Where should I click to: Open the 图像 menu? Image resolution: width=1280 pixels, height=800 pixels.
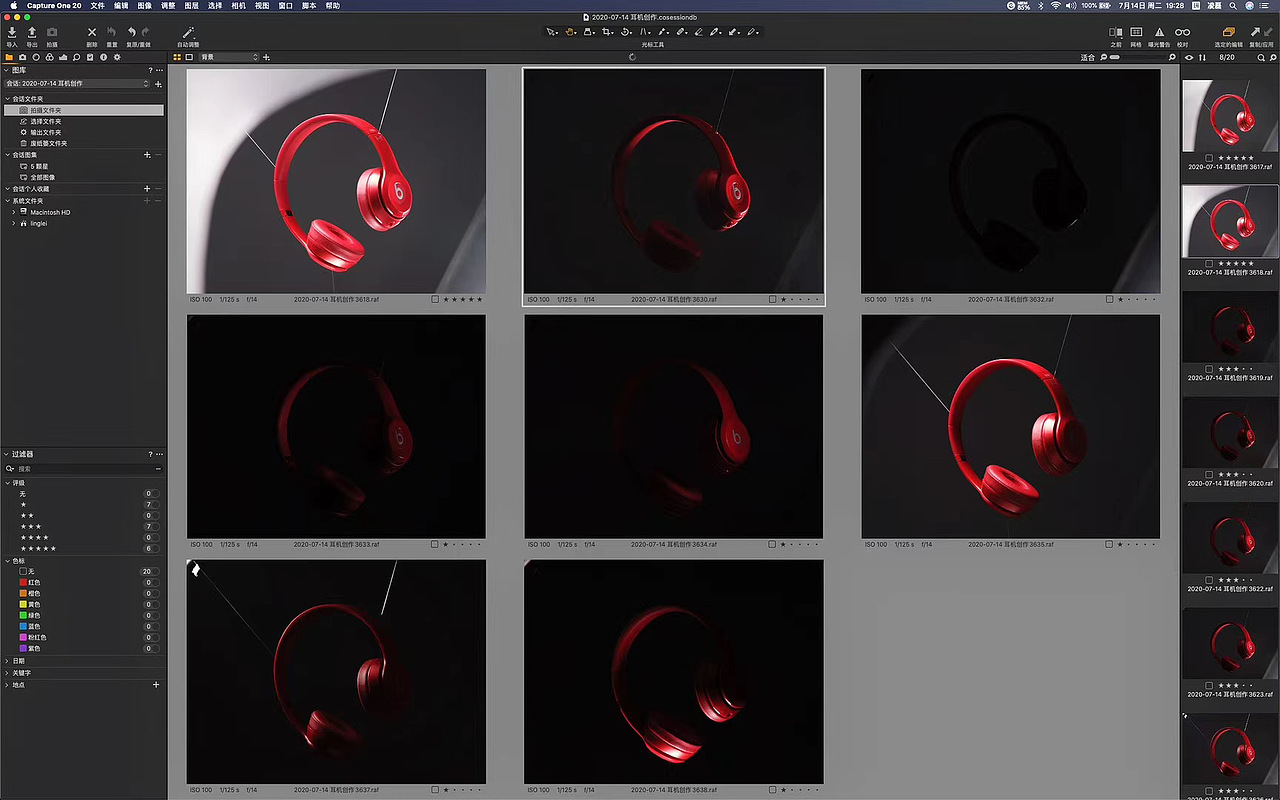(x=145, y=6)
